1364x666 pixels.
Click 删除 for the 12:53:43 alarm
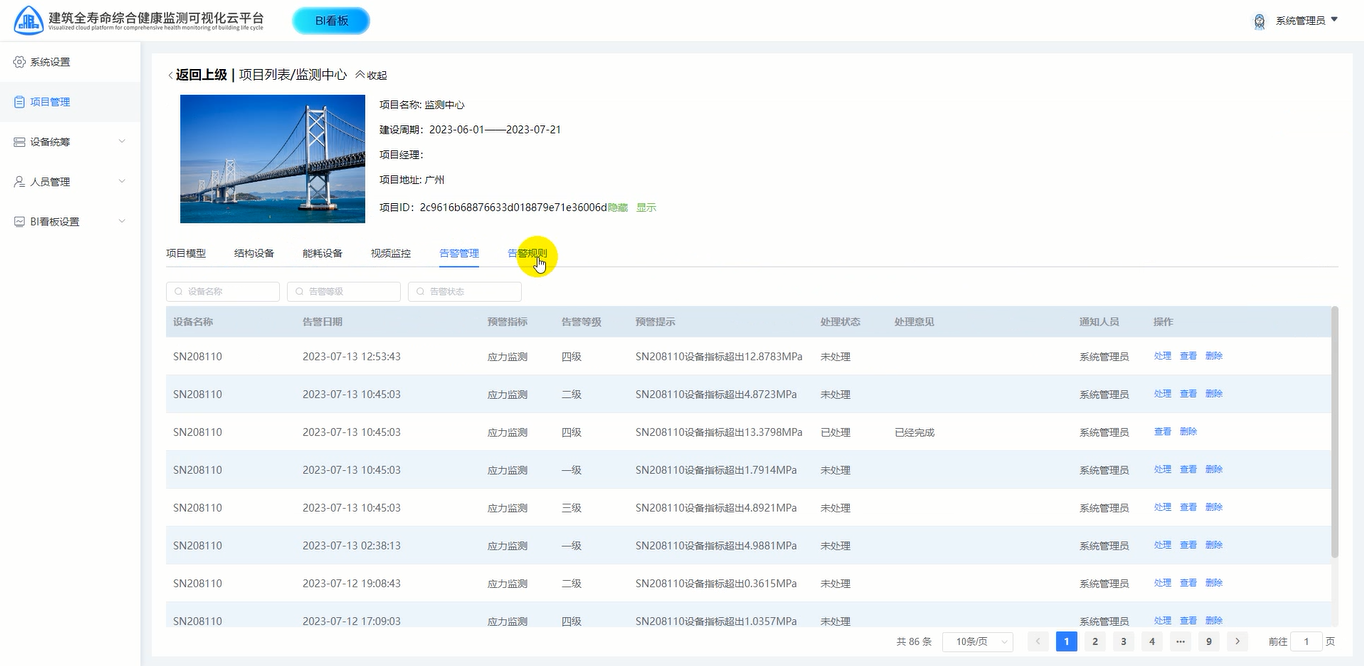pyautogui.click(x=1214, y=356)
